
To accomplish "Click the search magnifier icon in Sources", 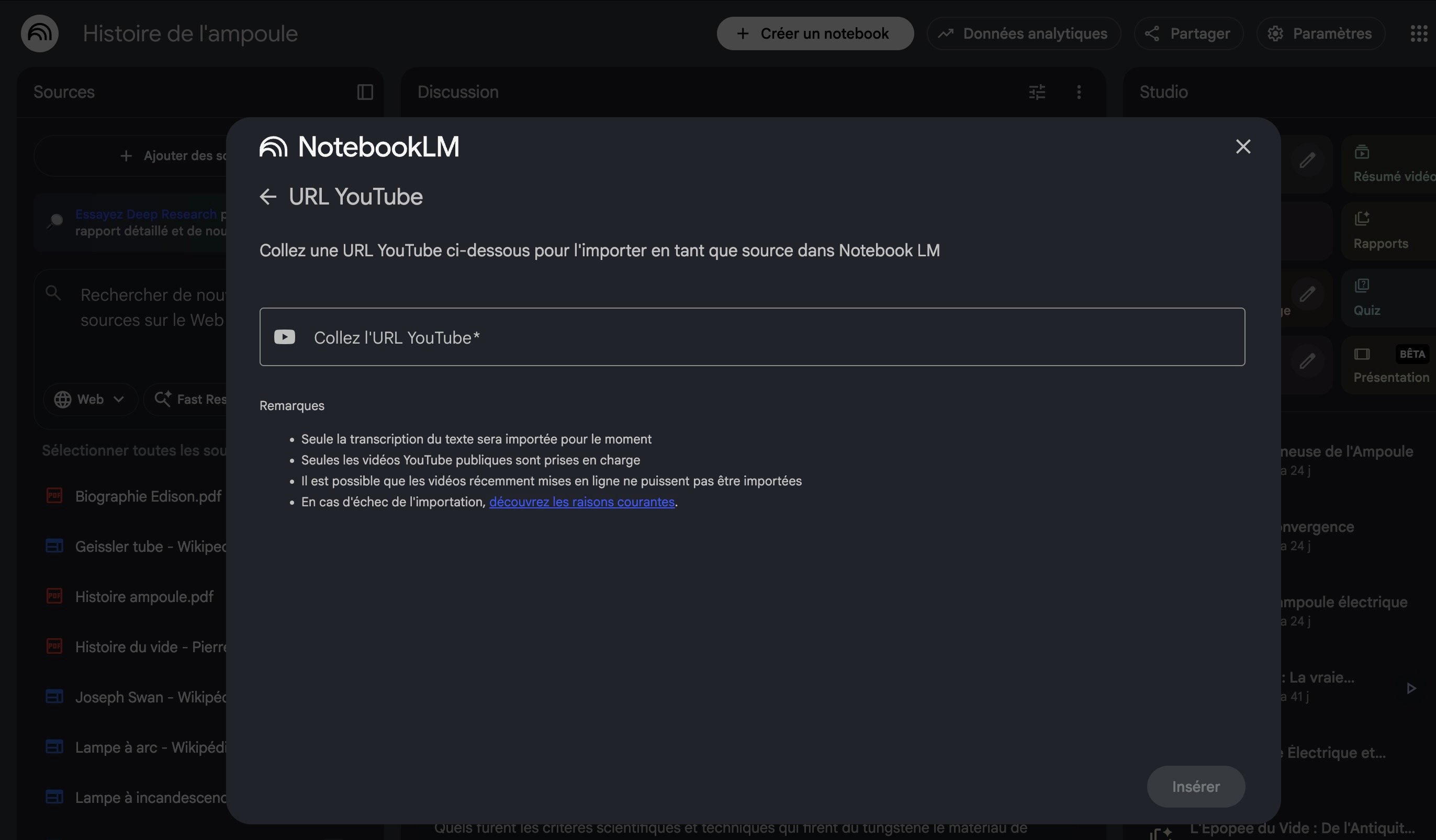I will [53, 293].
